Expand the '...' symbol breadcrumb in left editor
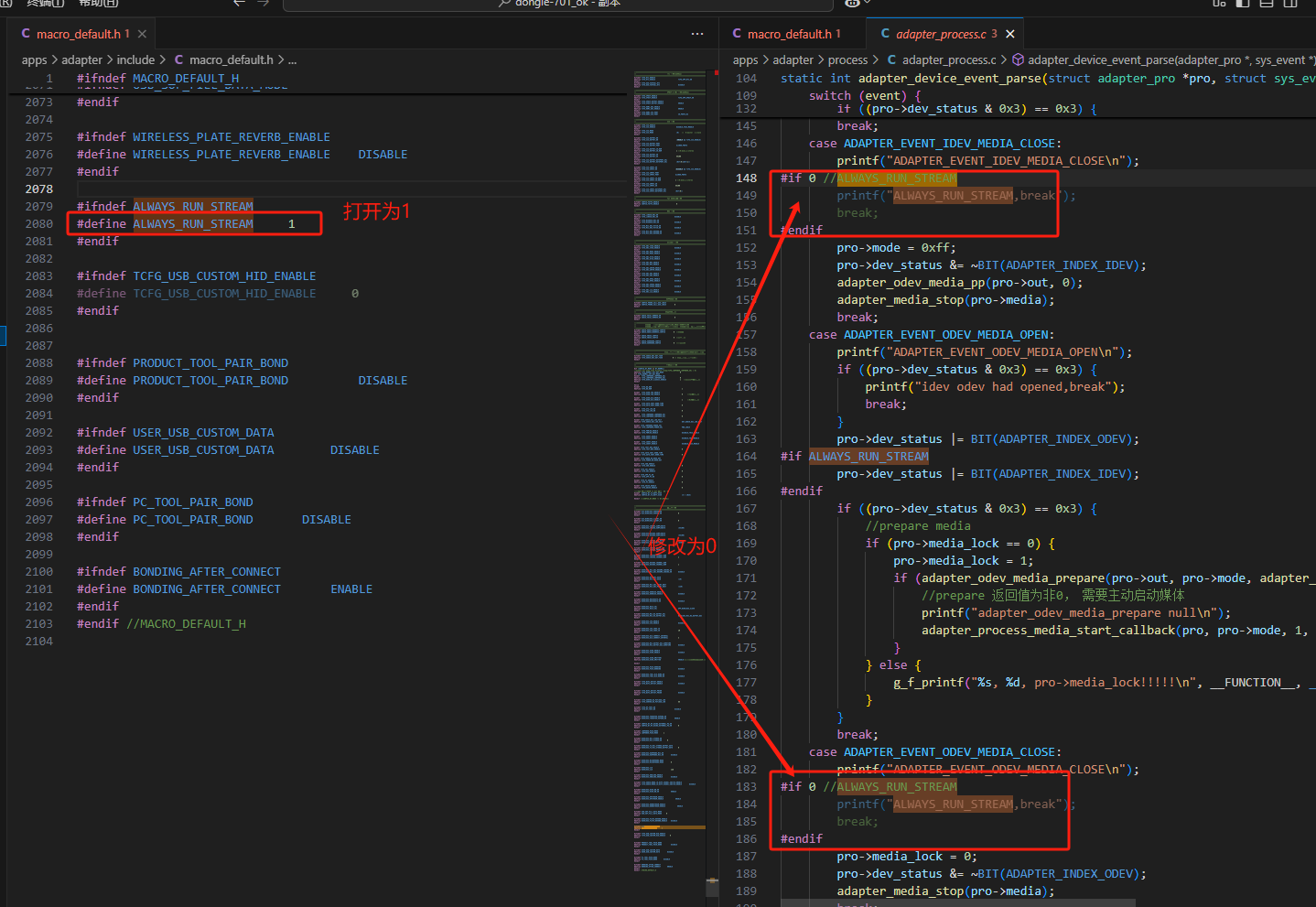Screen dimensions: 1316x907 point(292,59)
